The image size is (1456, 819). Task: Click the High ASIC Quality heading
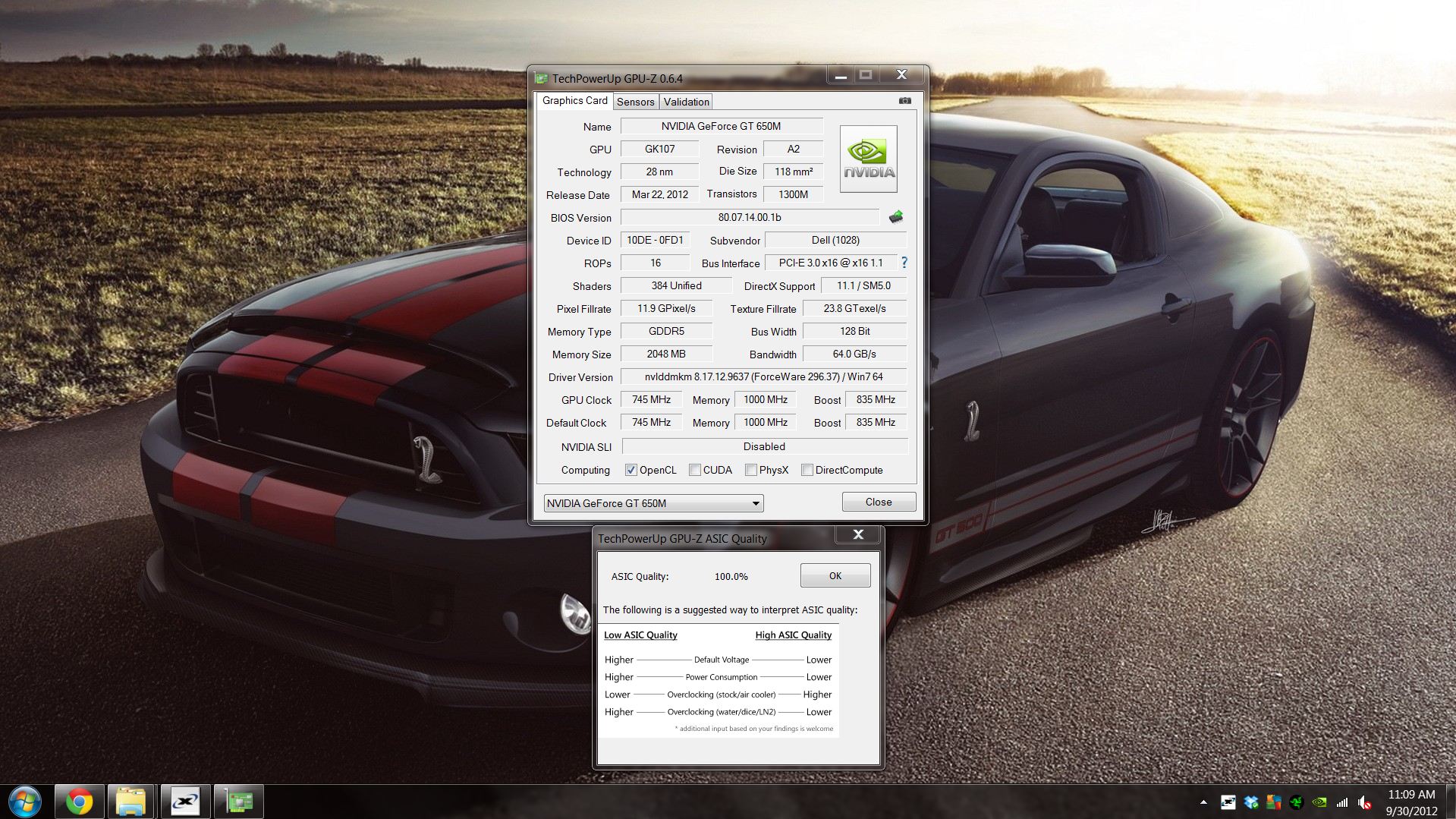click(793, 635)
